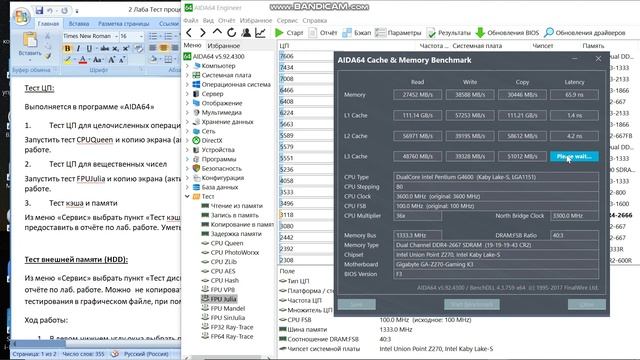Open the Главная ribbon tab
The image size is (640, 360).
click(48, 24)
